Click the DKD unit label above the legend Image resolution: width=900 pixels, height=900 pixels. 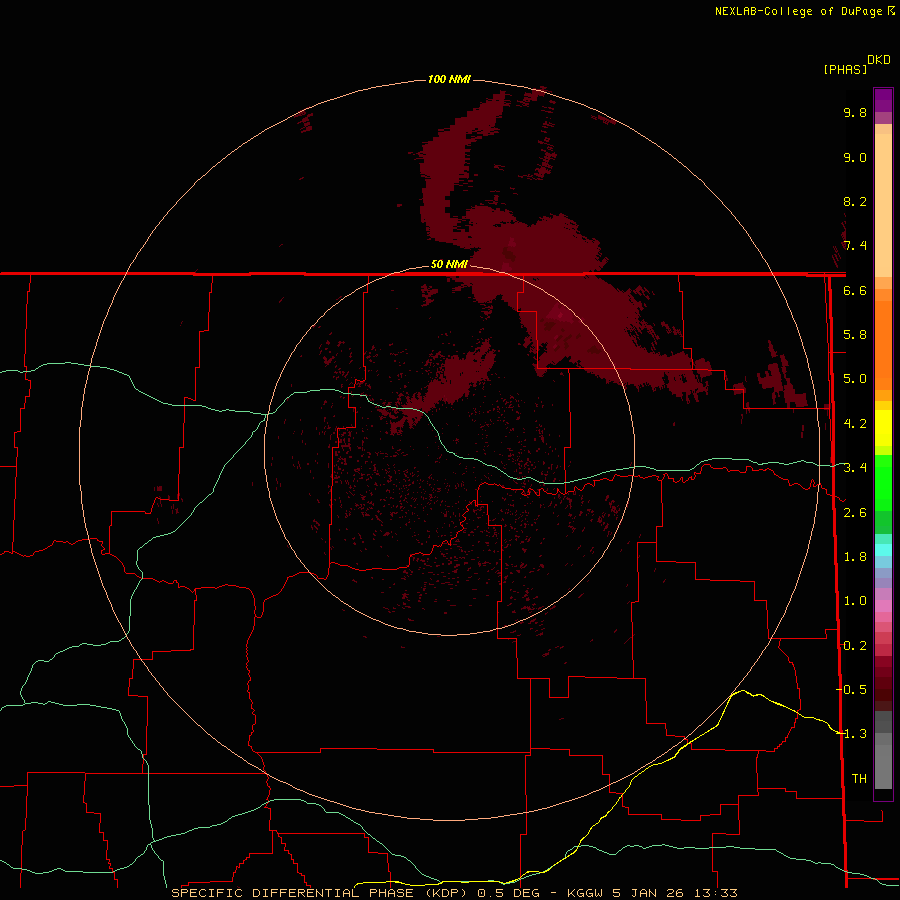pyautogui.click(x=879, y=60)
